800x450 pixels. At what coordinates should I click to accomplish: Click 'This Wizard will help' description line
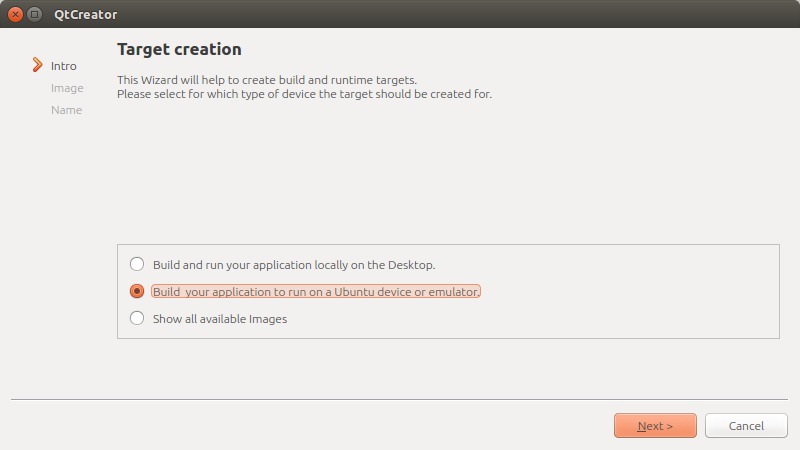pyautogui.click(x=267, y=80)
